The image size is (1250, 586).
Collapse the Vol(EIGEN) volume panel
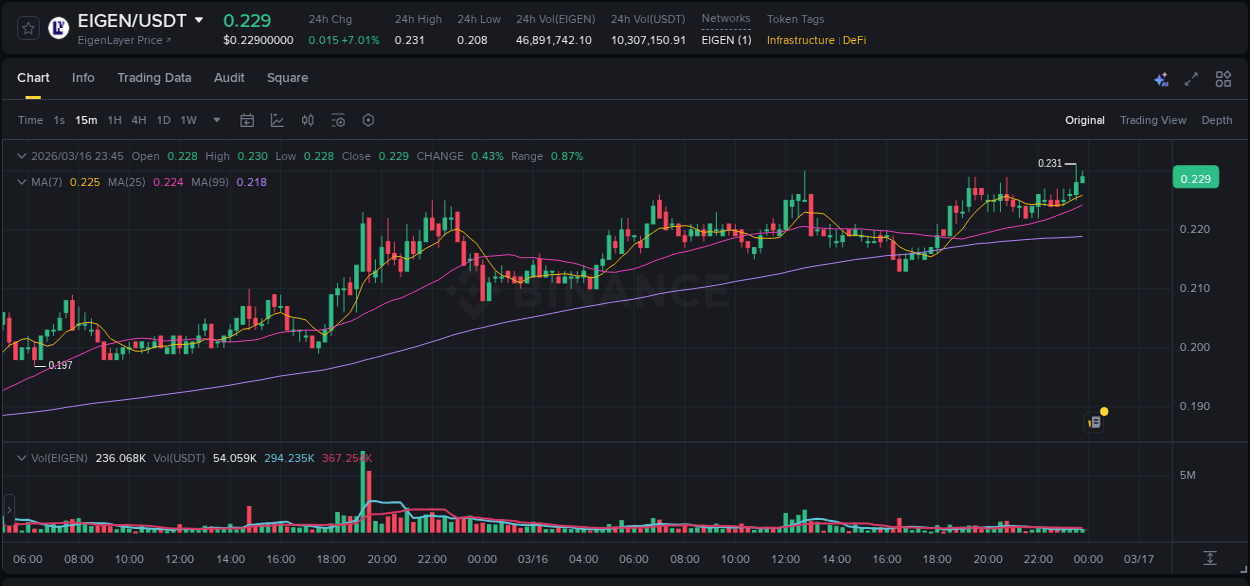[x=20, y=457]
